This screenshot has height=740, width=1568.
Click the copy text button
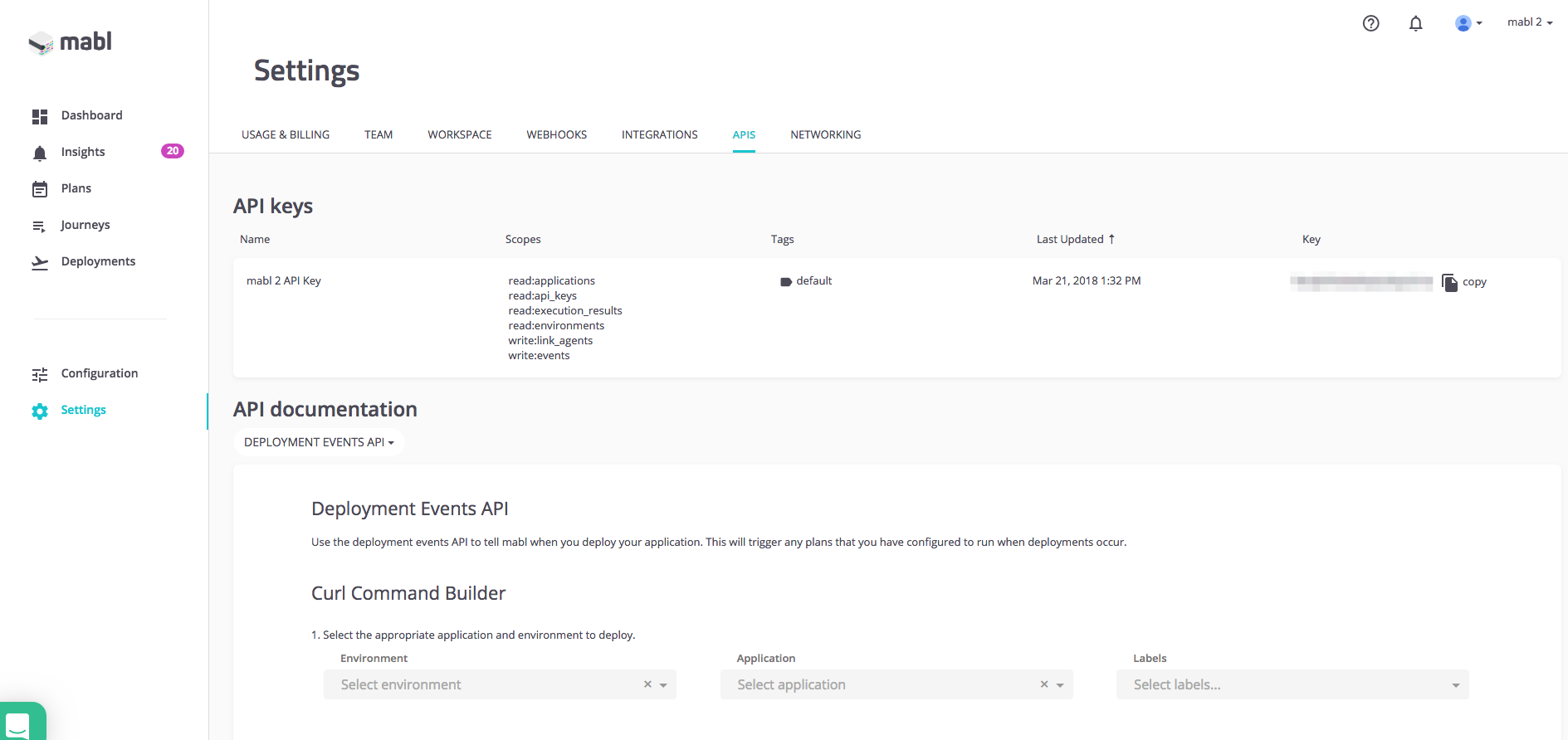click(x=1474, y=282)
